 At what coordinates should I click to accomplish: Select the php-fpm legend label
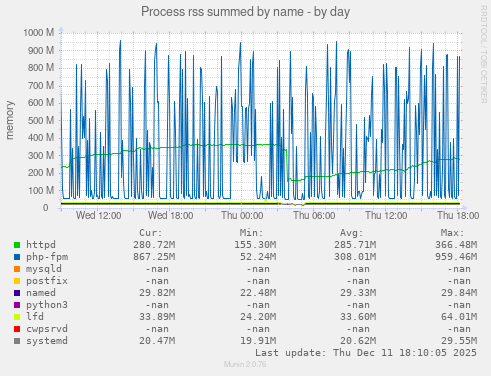47,257
